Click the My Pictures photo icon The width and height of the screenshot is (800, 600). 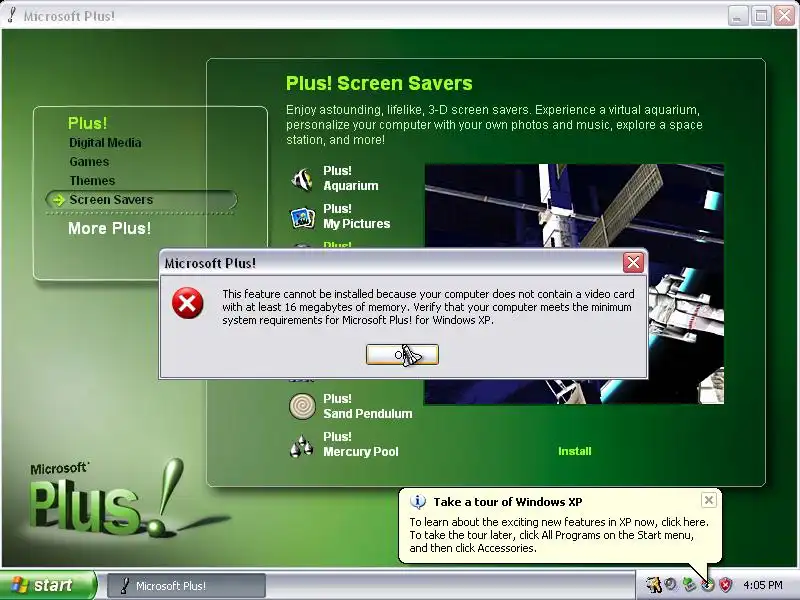pyautogui.click(x=302, y=218)
